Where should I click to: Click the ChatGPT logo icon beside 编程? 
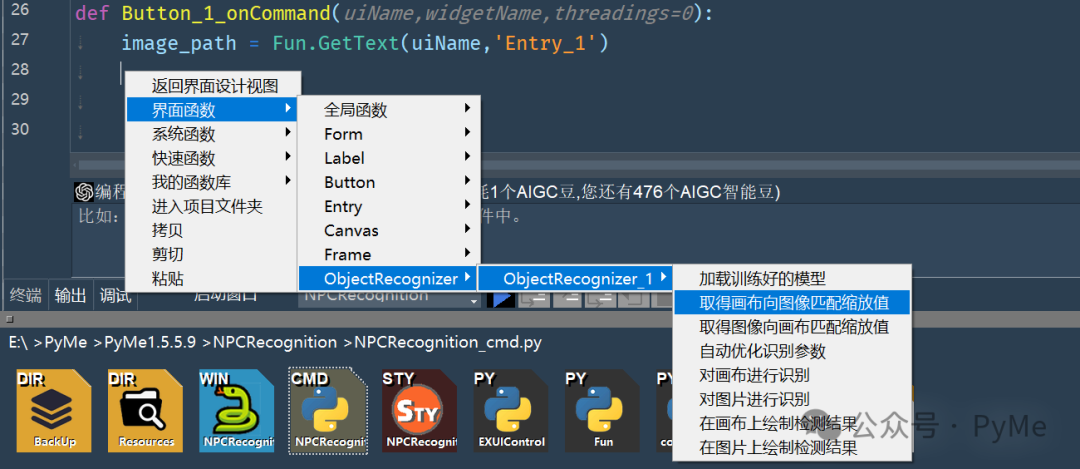(x=84, y=191)
